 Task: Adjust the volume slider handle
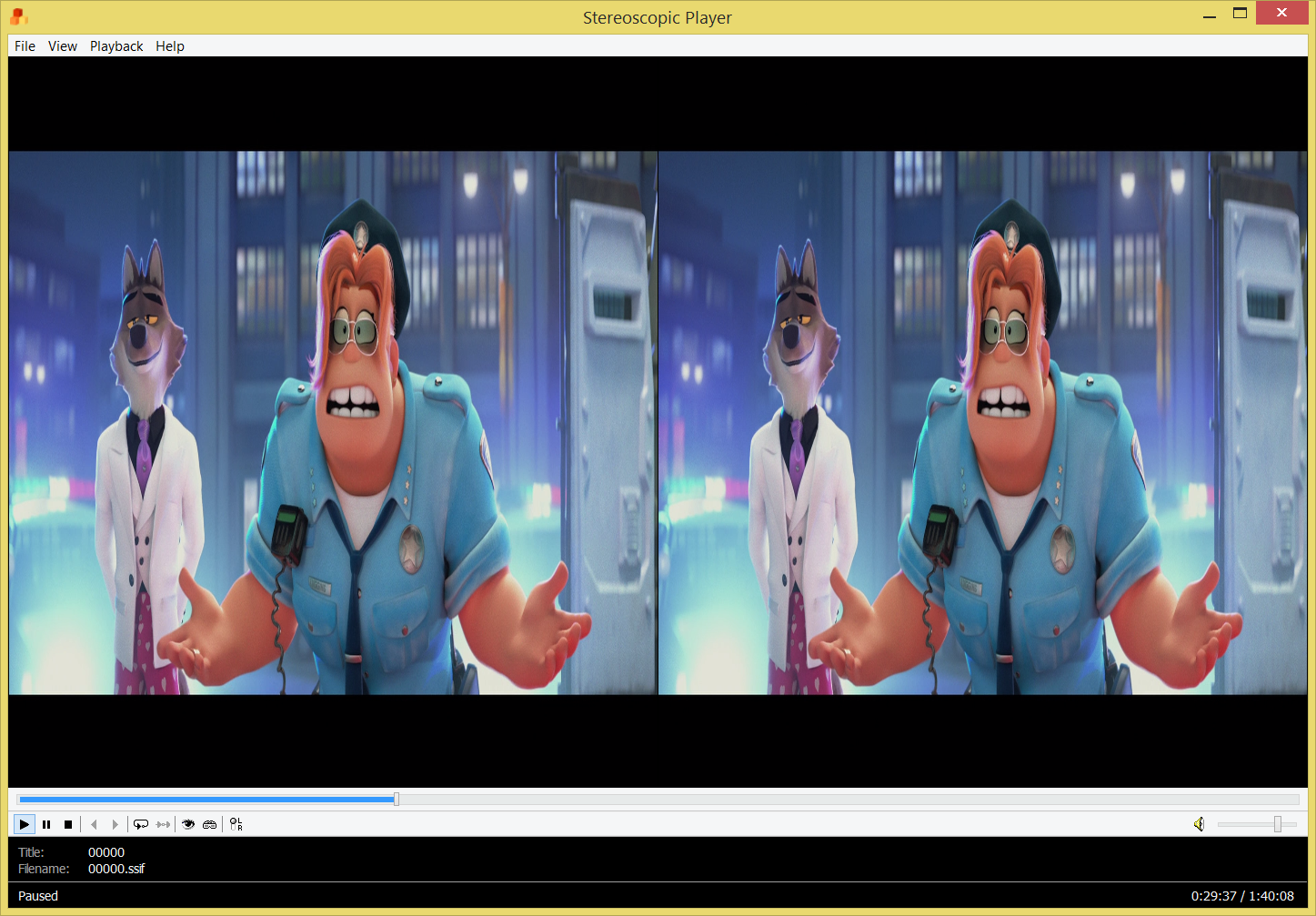(x=1278, y=824)
